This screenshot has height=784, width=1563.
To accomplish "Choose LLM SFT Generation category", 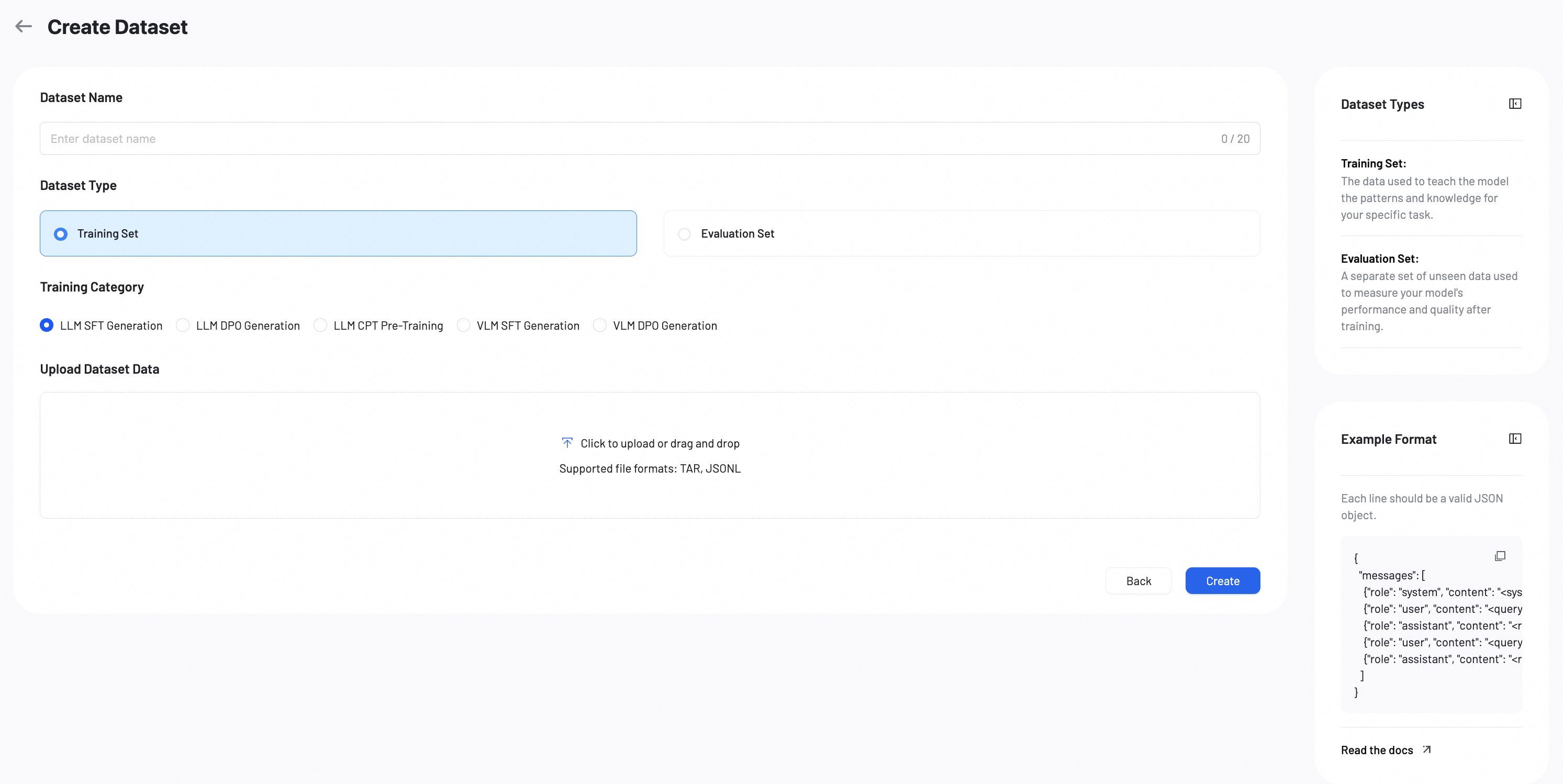I will click(x=102, y=325).
